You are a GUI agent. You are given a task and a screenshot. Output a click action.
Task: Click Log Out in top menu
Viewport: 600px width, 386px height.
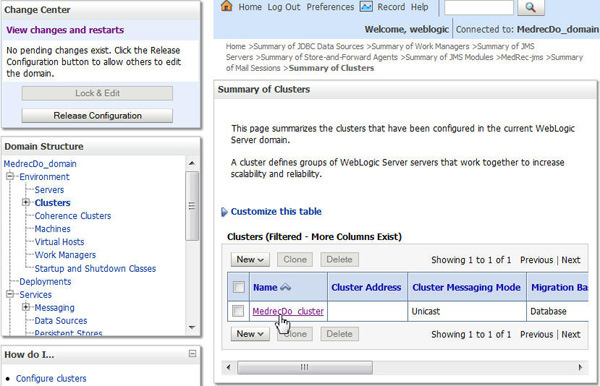[284, 7]
